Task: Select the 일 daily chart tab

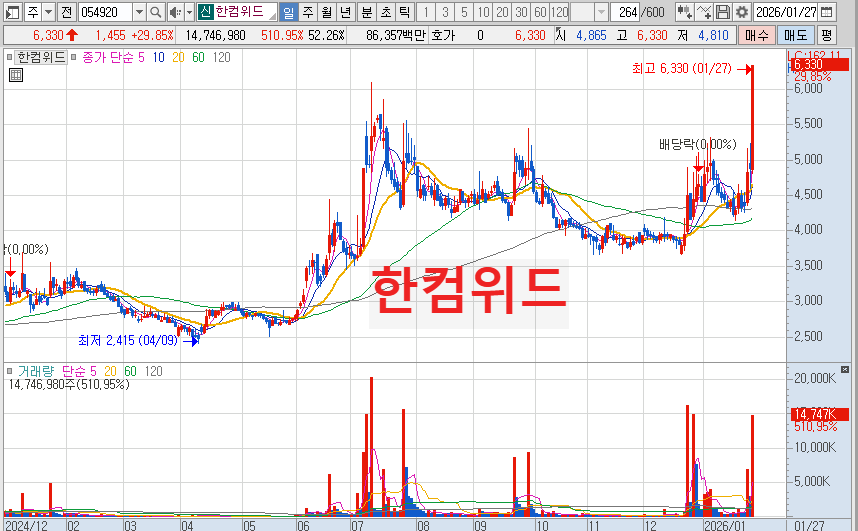Action: [x=288, y=11]
